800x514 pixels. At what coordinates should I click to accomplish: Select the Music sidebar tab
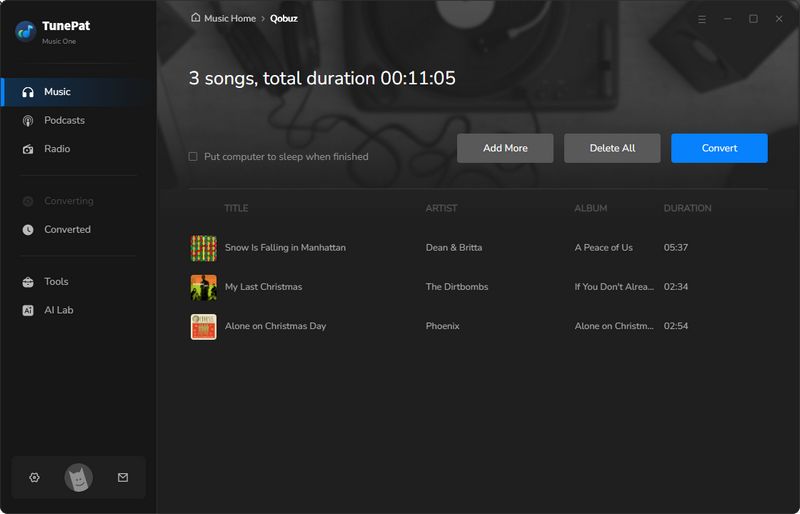(57, 92)
